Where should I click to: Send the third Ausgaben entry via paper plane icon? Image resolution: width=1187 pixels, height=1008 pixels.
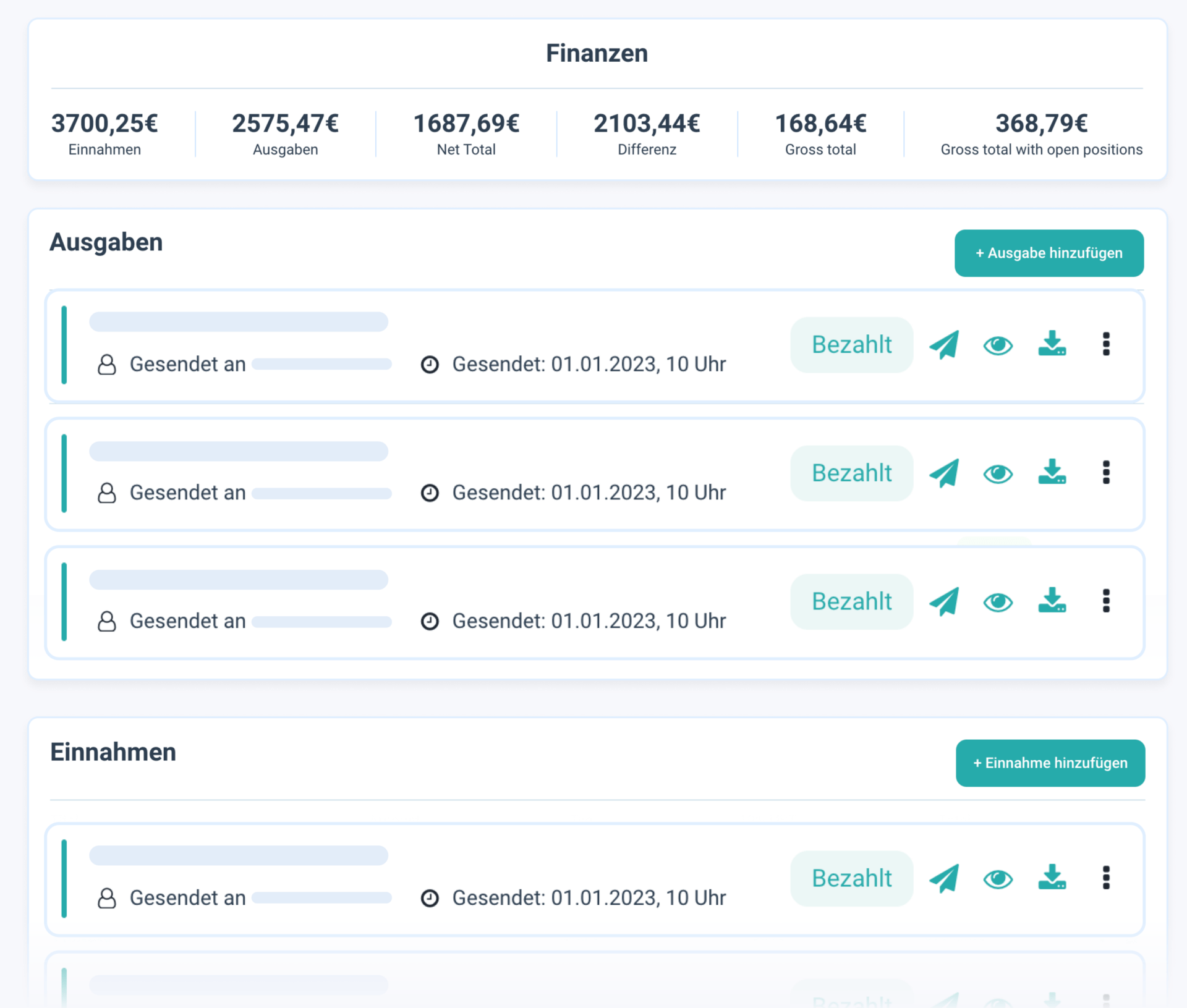click(x=944, y=602)
